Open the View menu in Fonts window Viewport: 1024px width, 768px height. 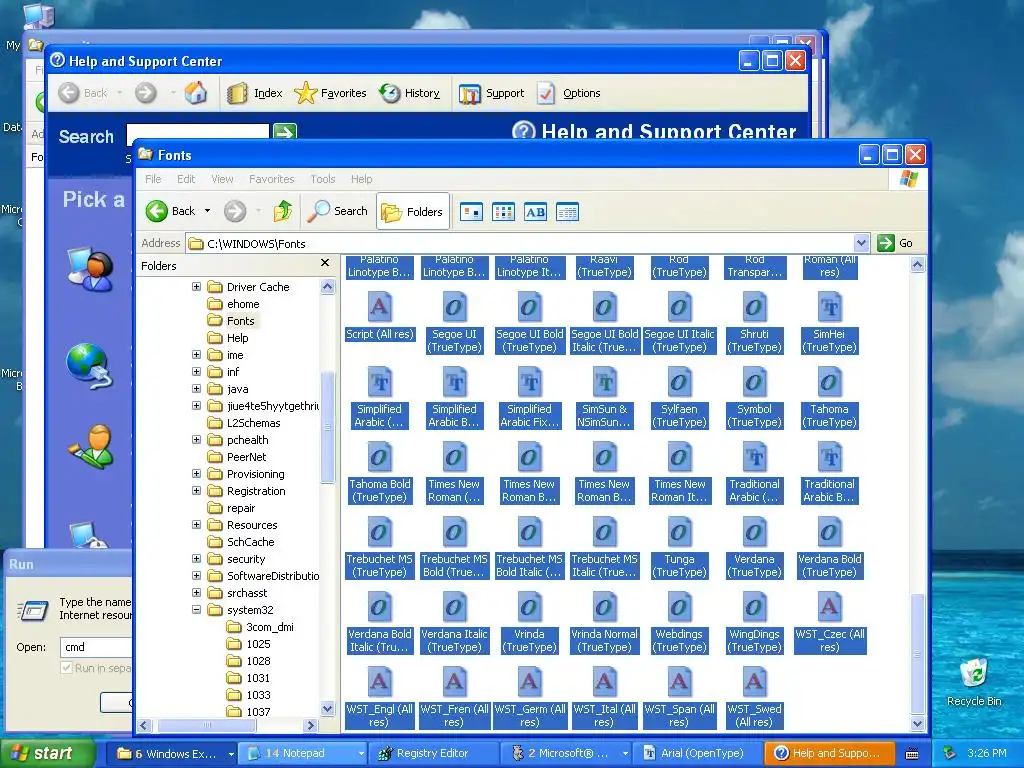pos(222,179)
